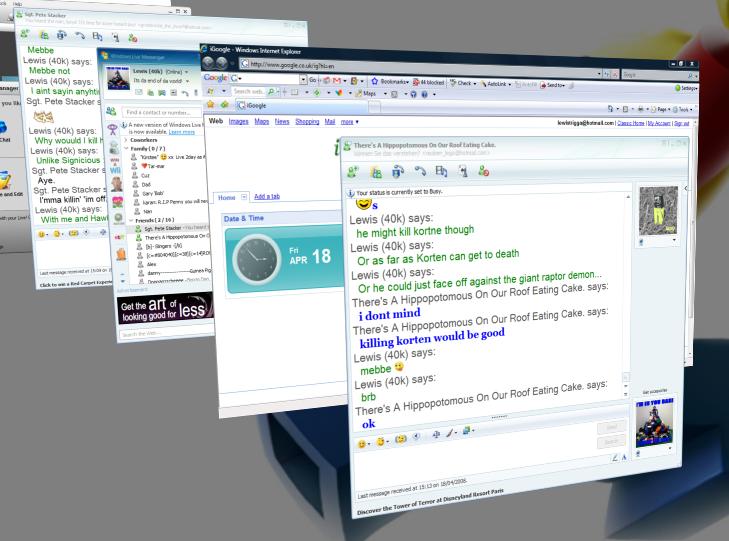Collapse Friends group in Messenger contact list

tap(131, 219)
